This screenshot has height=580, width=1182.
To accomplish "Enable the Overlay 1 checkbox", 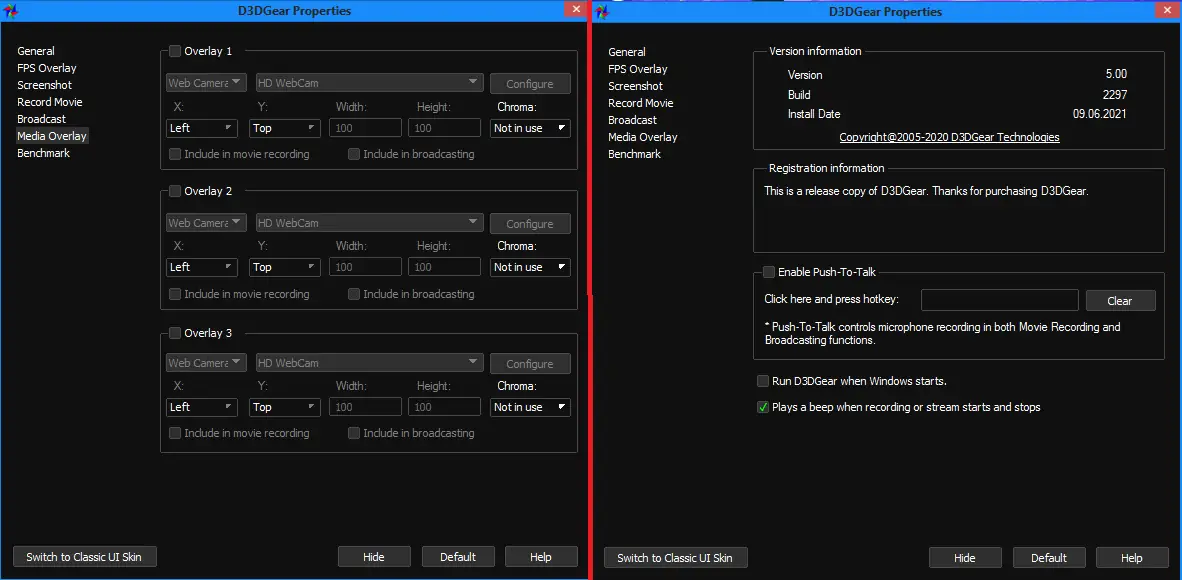I will click(x=175, y=51).
